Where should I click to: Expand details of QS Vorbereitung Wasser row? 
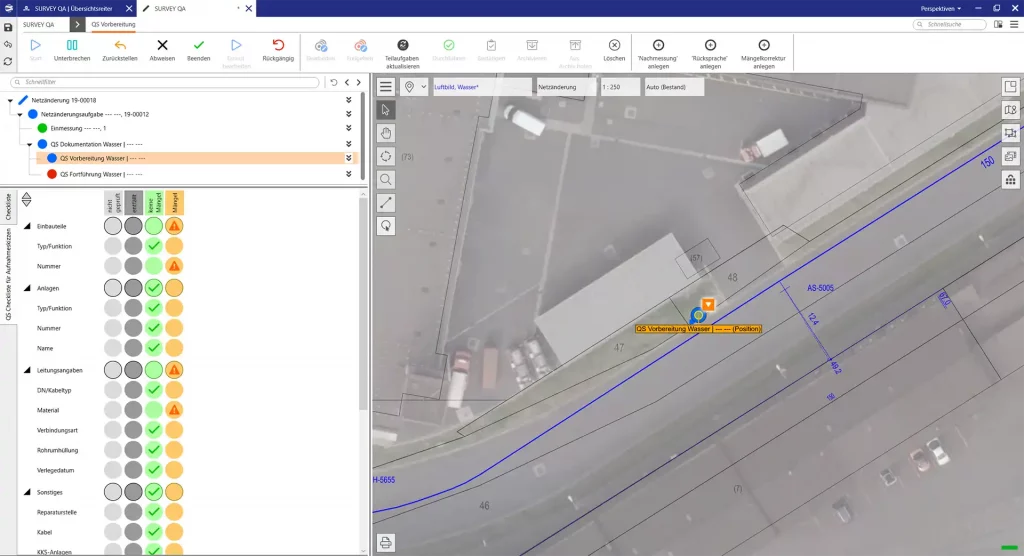[349, 158]
